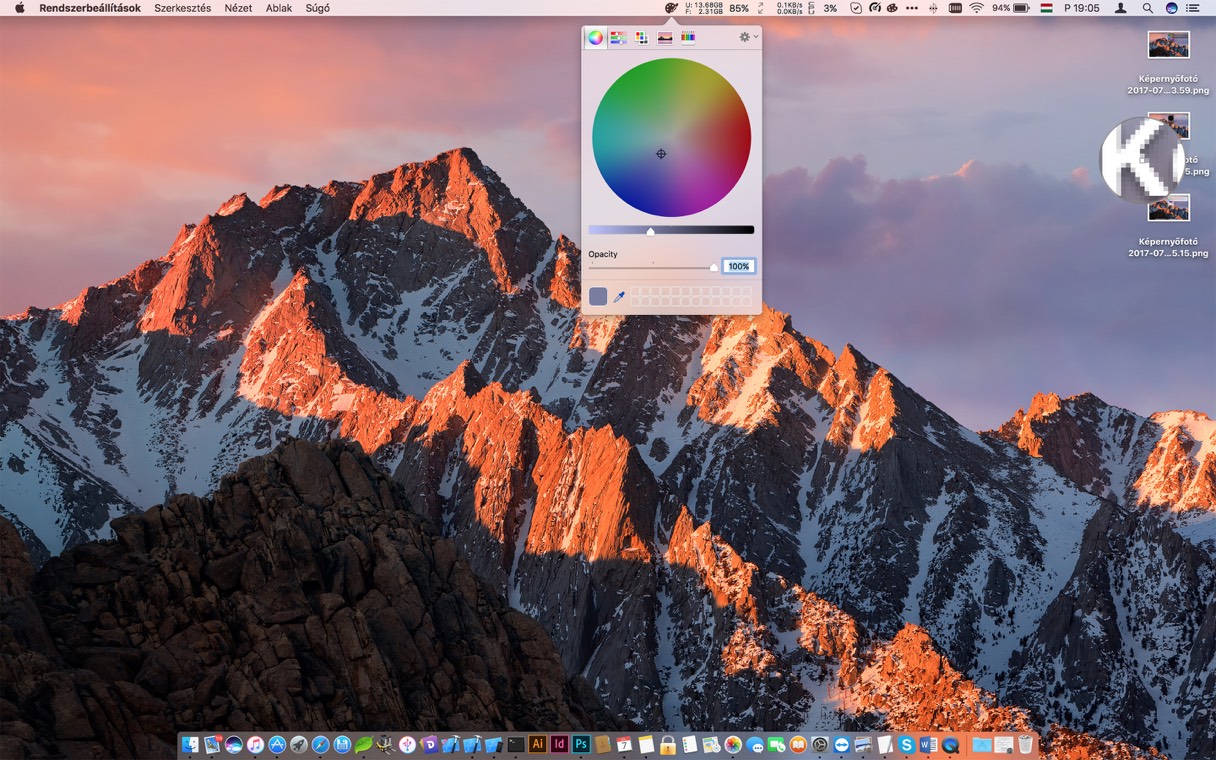Screen dimensions: 1216x760
Task: Select the top Képernyőfotó desktop file thumbnail
Action: (1169, 45)
